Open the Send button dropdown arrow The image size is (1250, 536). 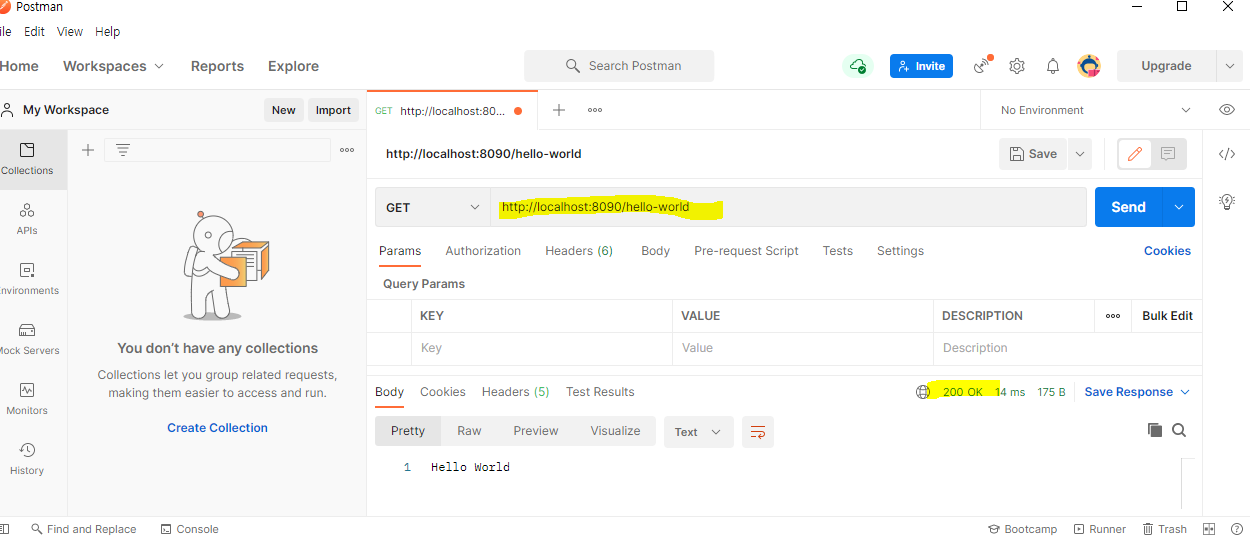(1178, 207)
